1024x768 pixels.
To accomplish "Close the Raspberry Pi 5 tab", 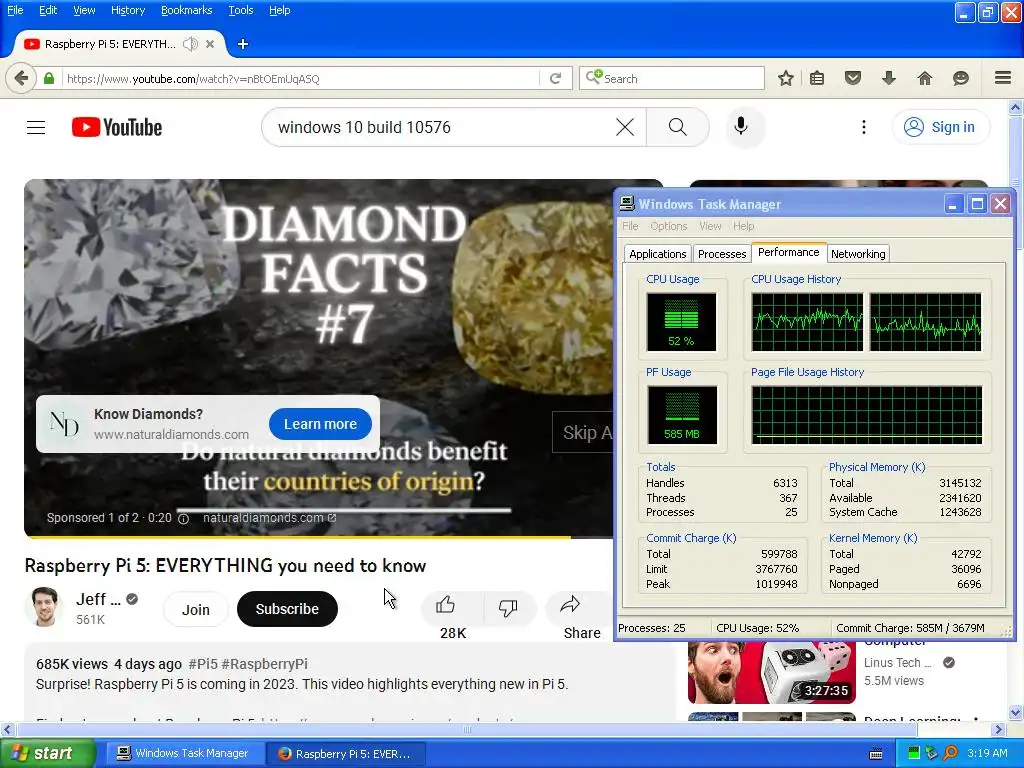I will pos(210,44).
